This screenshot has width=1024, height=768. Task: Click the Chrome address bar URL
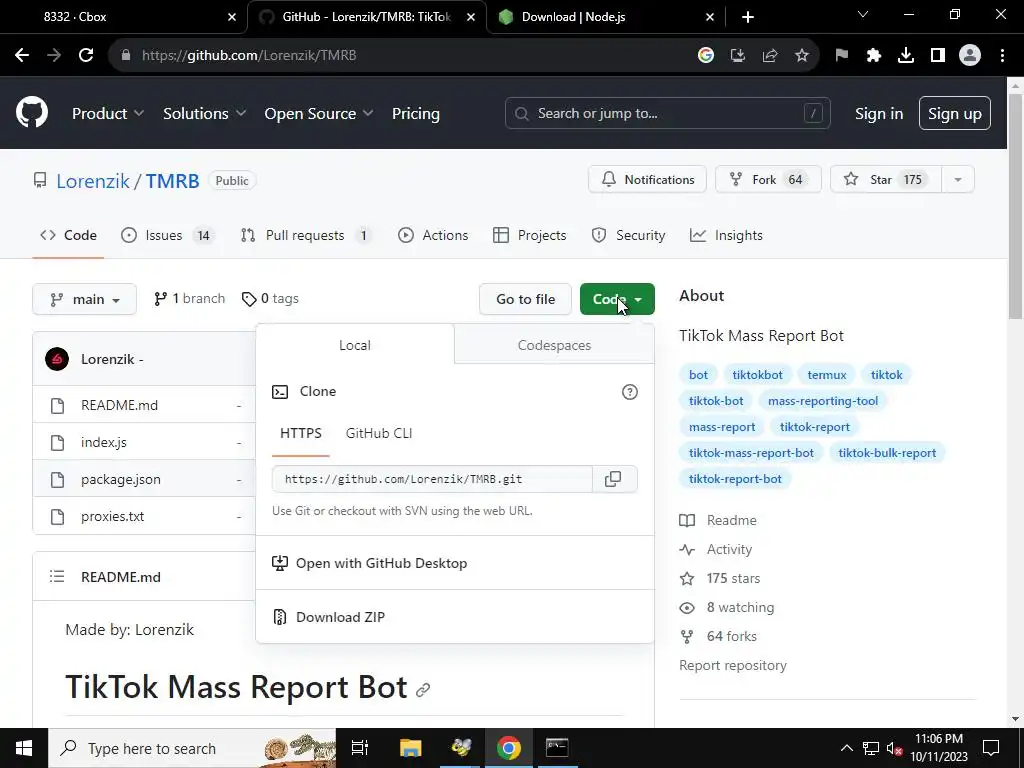click(x=249, y=56)
